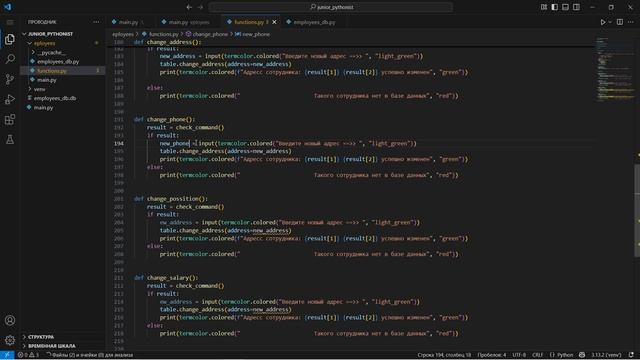
Task: Toggle the secondary side bar
Action: coord(576,7)
